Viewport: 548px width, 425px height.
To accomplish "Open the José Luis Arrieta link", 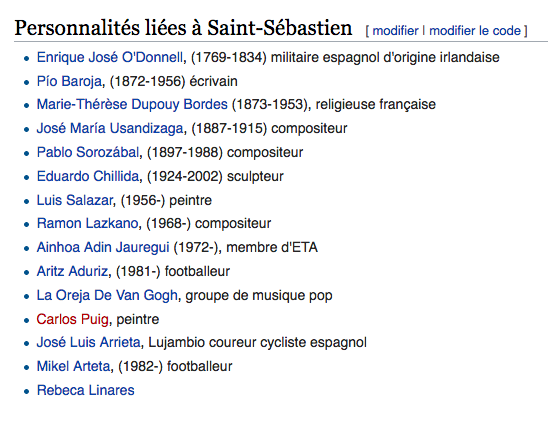I will pos(88,343).
